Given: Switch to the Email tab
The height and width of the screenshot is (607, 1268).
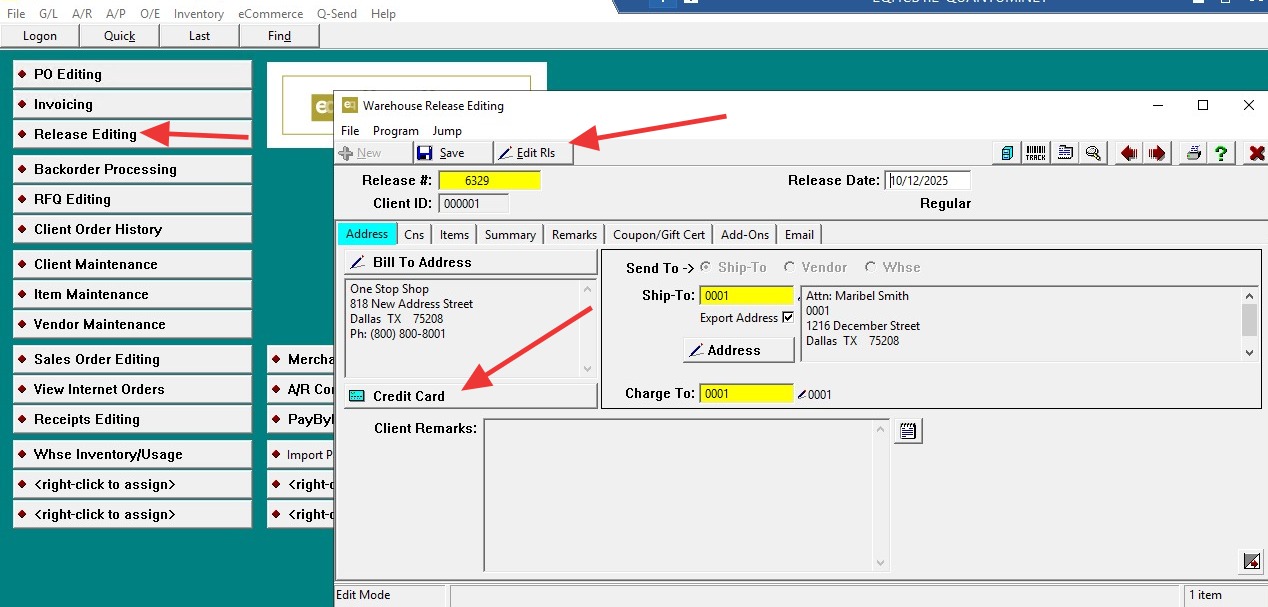Looking at the screenshot, I should [799, 234].
